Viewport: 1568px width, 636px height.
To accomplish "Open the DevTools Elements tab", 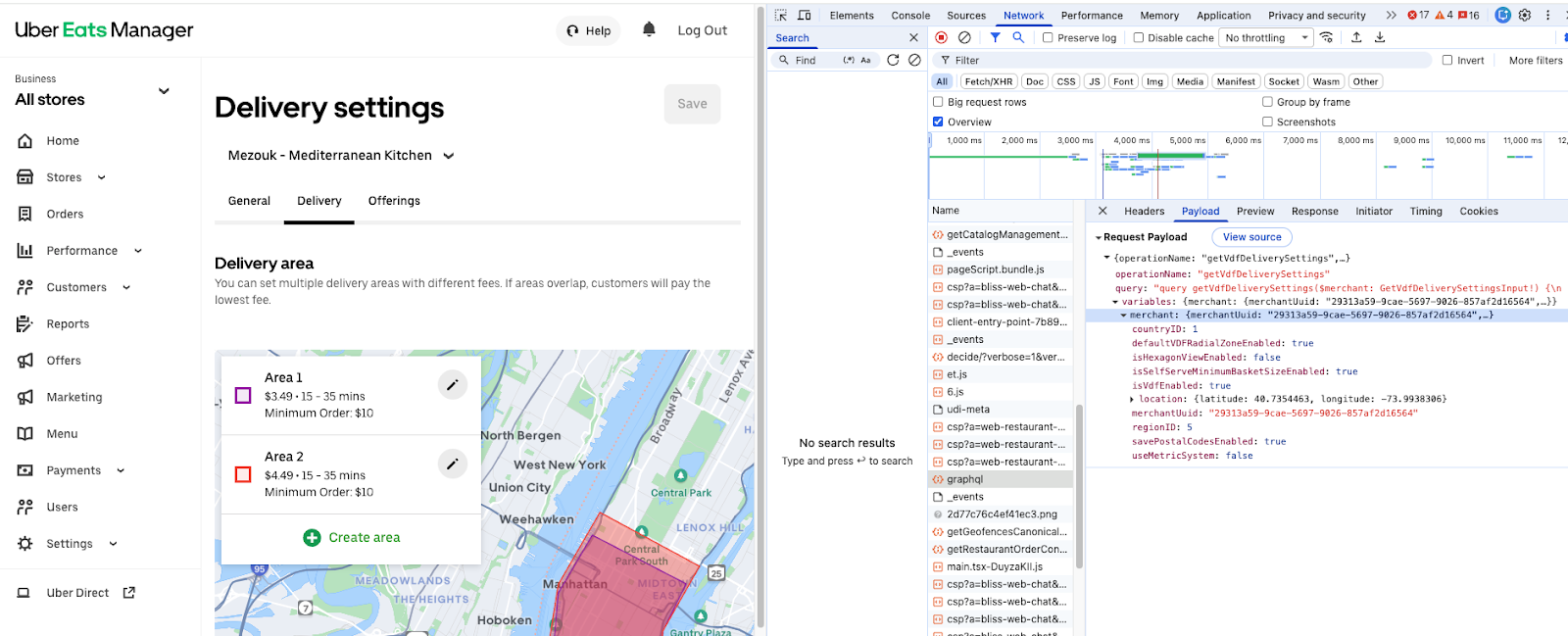I will 852,16.
